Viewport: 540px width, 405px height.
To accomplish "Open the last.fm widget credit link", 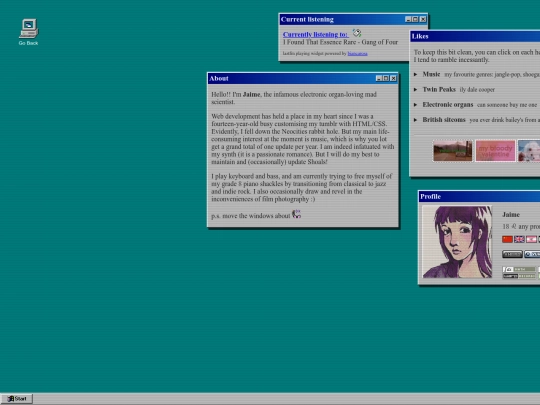I will point(357,53).
